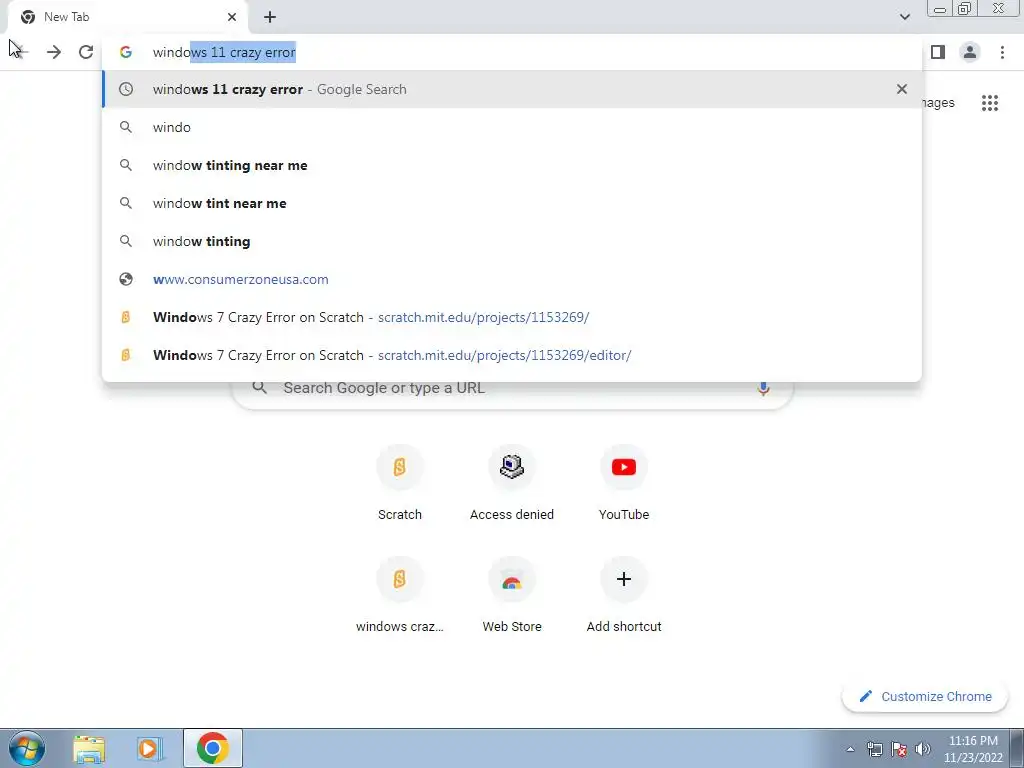The width and height of the screenshot is (1024, 768).
Task: Click the network tray icon
Action: (x=874, y=749)
